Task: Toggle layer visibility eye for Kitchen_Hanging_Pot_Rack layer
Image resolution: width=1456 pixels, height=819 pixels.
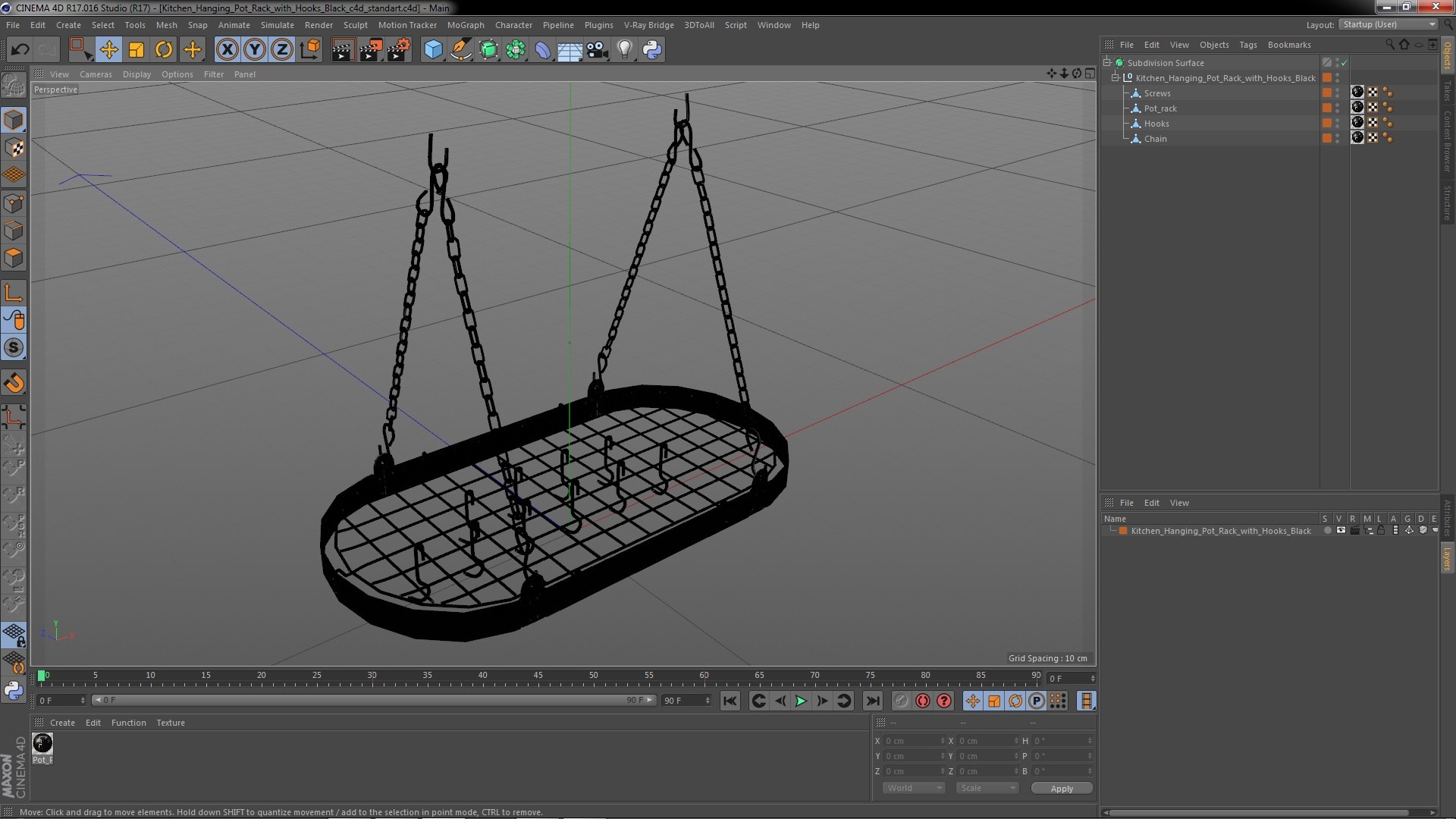Action: (x=1341, y=531)
